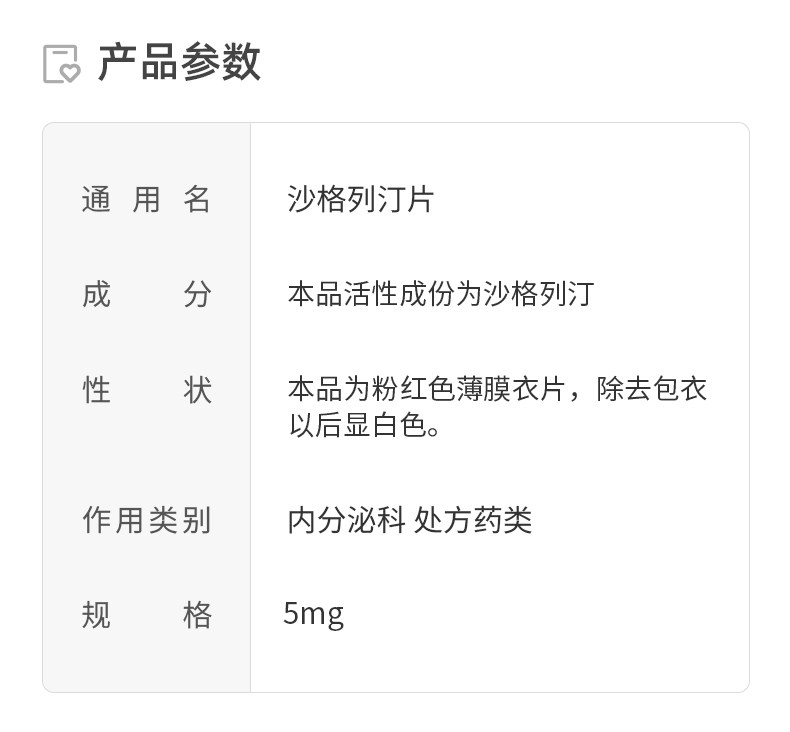Click the 5mg specification value
Image resolution: width=790 pixels, height=732 pixels.
pyautogui.click(x=313, y=613)
